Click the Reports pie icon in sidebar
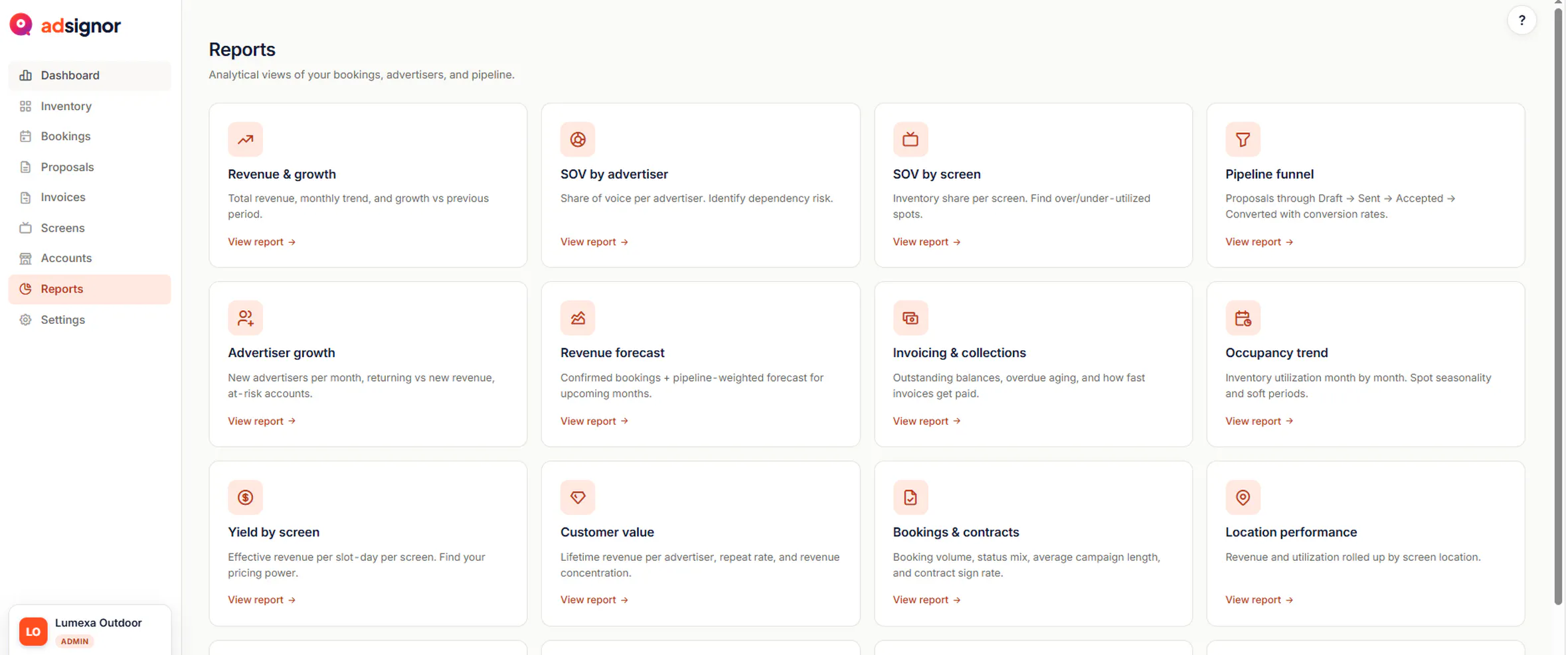The height and width of the screenshot is (655, 1568). (x=25, y=289)
